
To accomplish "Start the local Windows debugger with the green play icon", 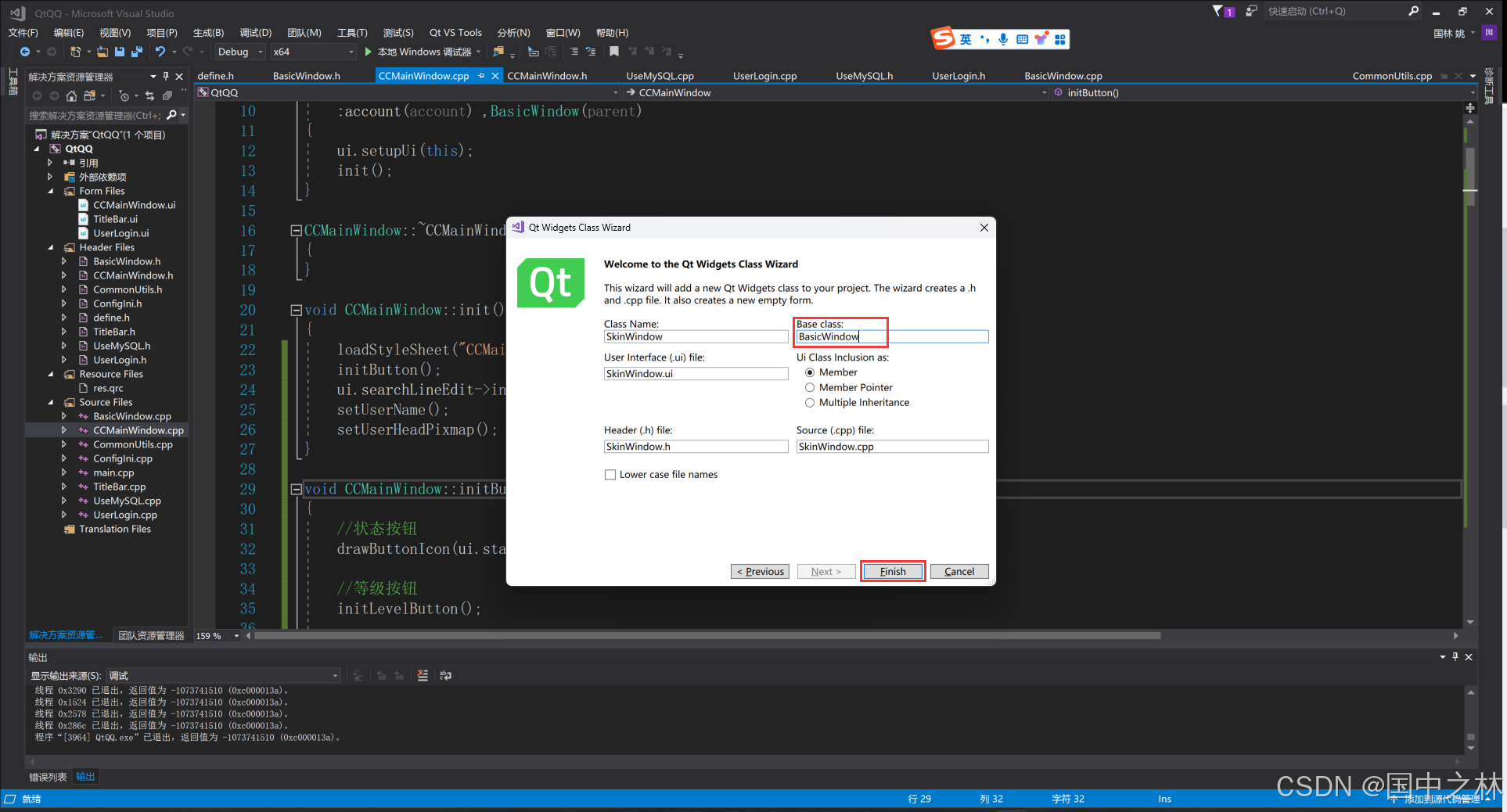I will [x=368, y=52].
